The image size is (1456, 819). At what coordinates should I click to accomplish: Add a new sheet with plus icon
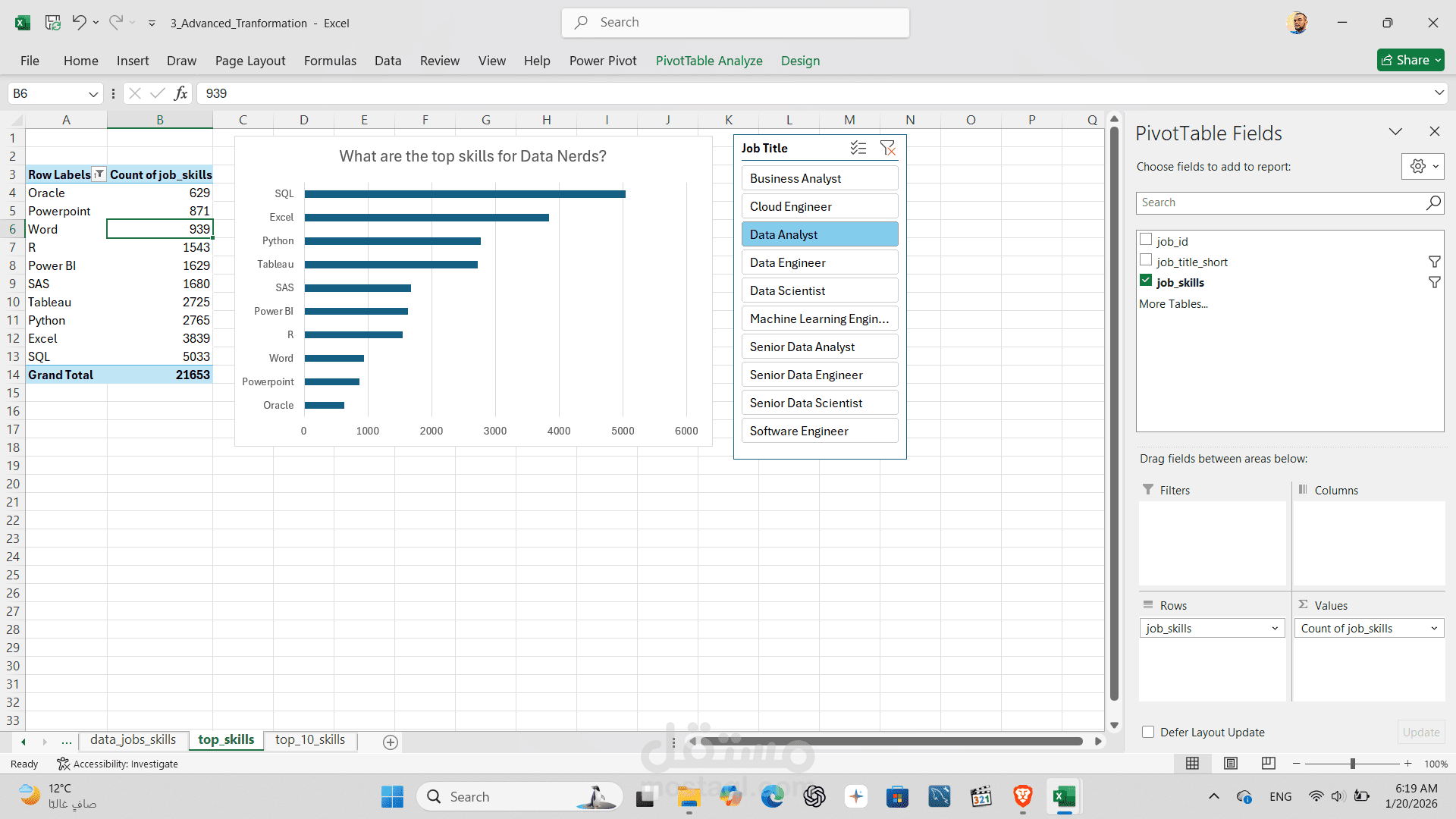tap(391, 742)
